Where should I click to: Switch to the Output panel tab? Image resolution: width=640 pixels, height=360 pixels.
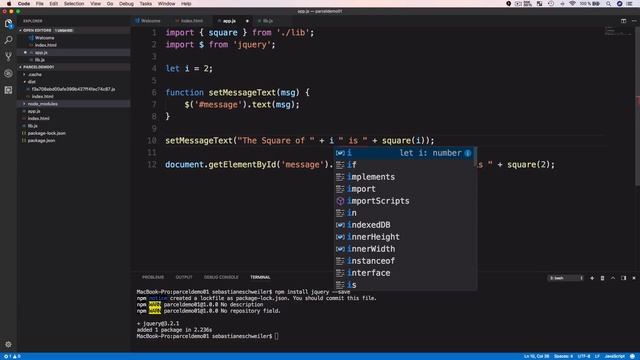click(x=184, y=278)
